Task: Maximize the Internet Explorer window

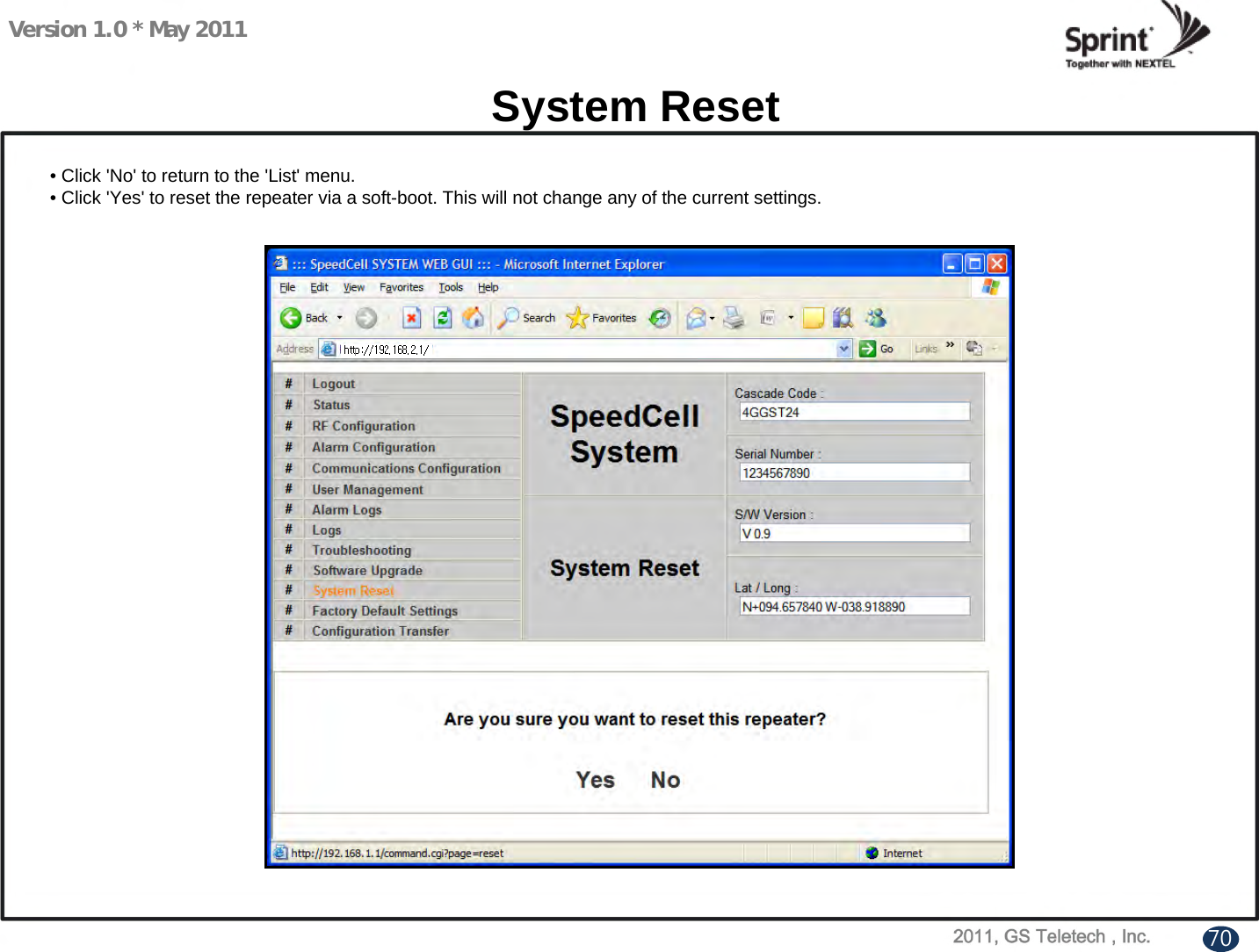Action: [x=974, y=263]
